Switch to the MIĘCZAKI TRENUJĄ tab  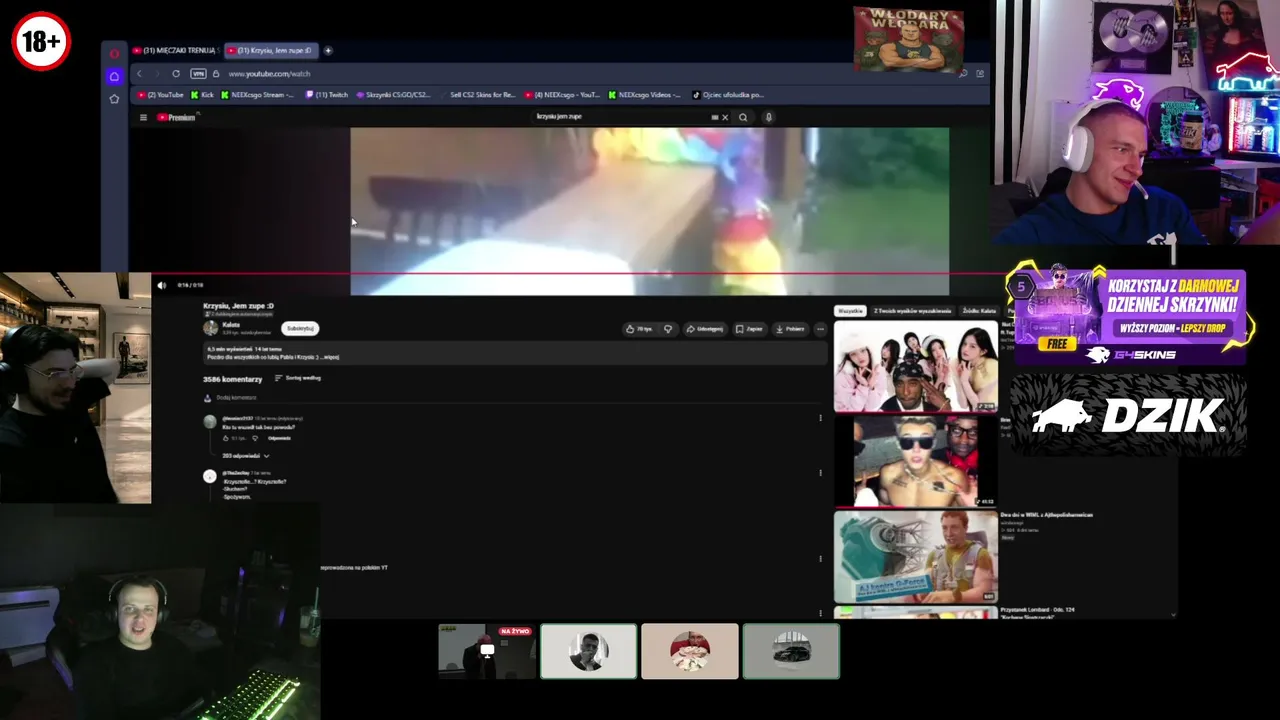[176, 50]
